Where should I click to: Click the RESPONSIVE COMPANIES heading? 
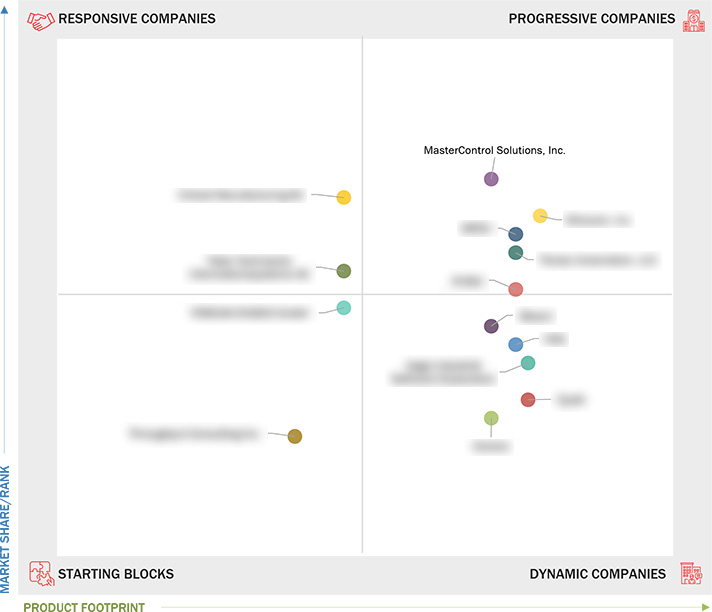137,19
